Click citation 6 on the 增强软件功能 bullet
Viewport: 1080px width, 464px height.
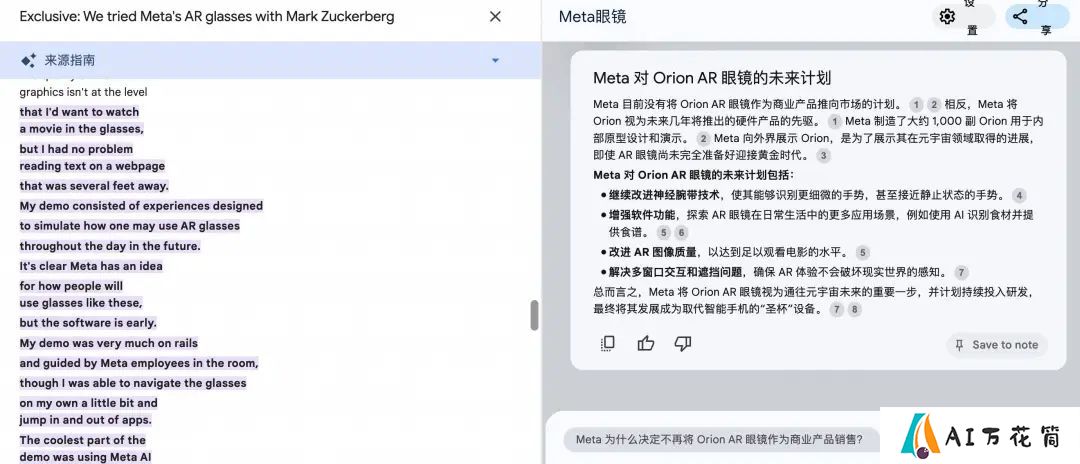(x=681, y=233)
